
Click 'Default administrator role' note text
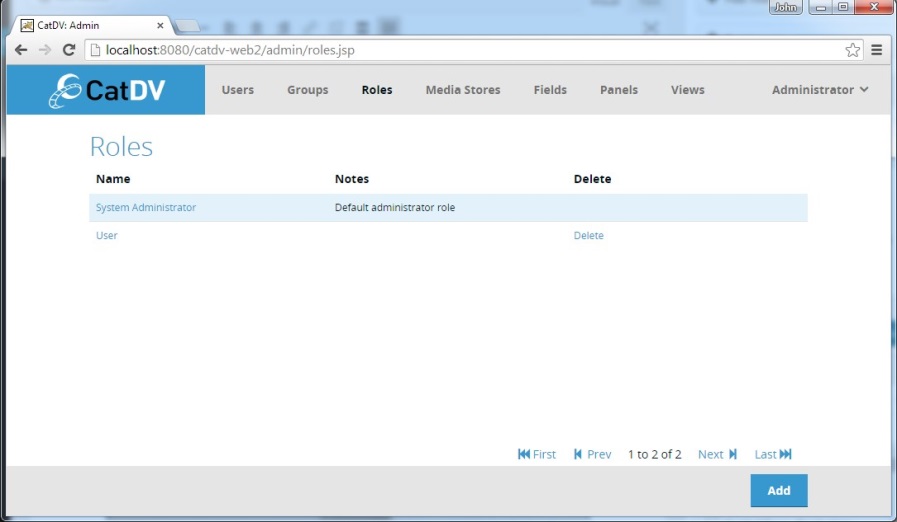(x=395, y=207)
